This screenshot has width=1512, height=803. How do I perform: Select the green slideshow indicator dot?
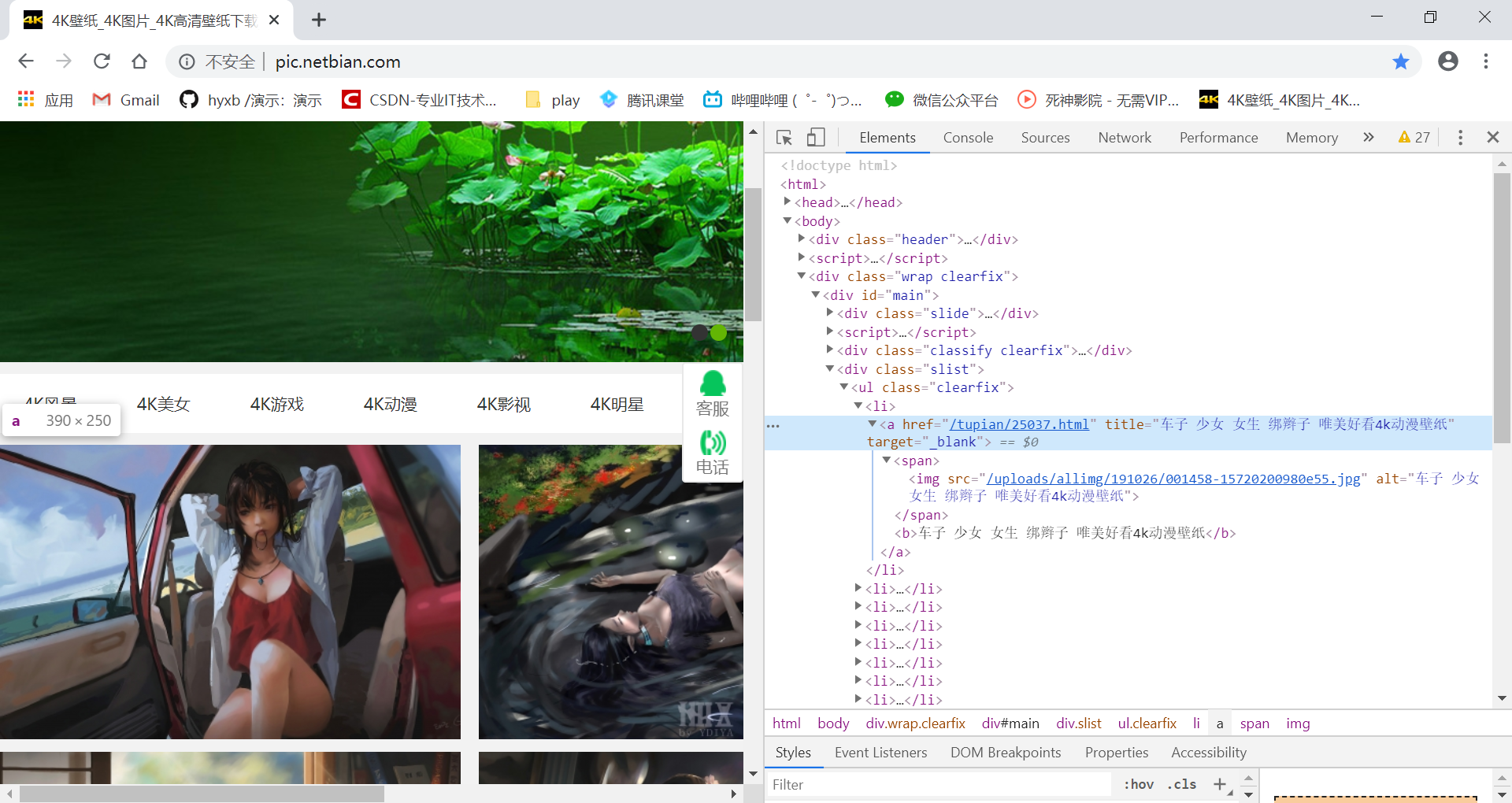click(718, 332)
